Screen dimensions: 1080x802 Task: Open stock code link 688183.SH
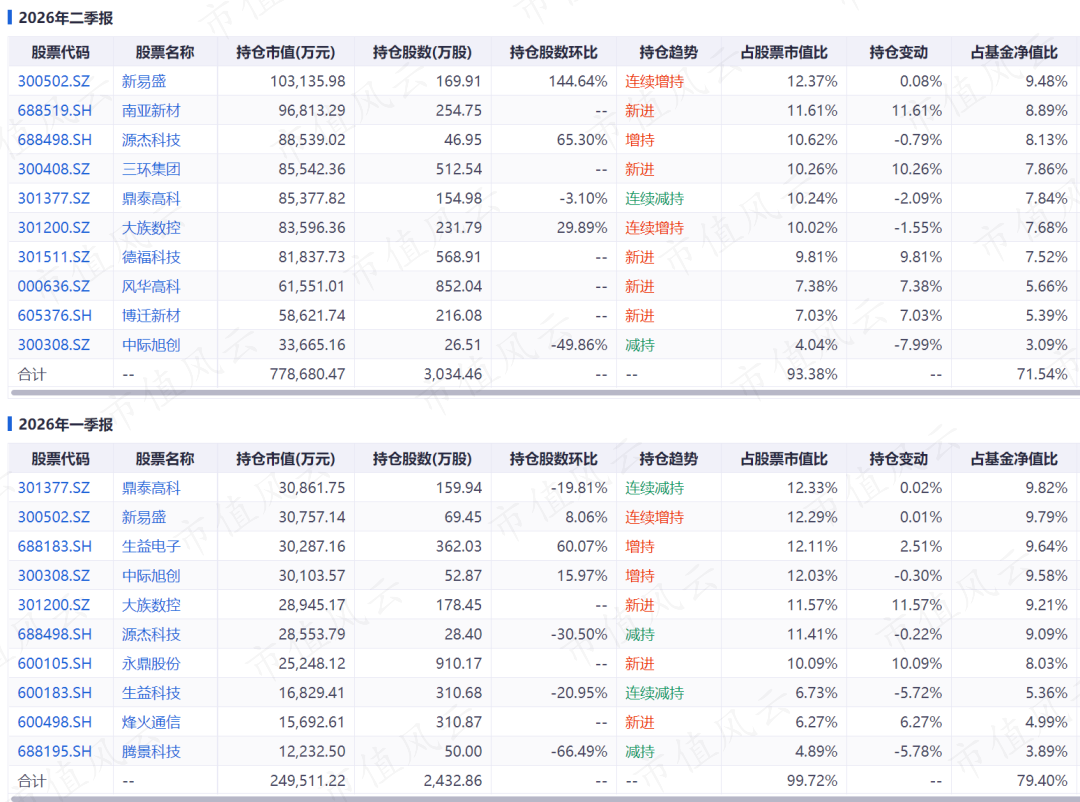(x=54, y=546)
